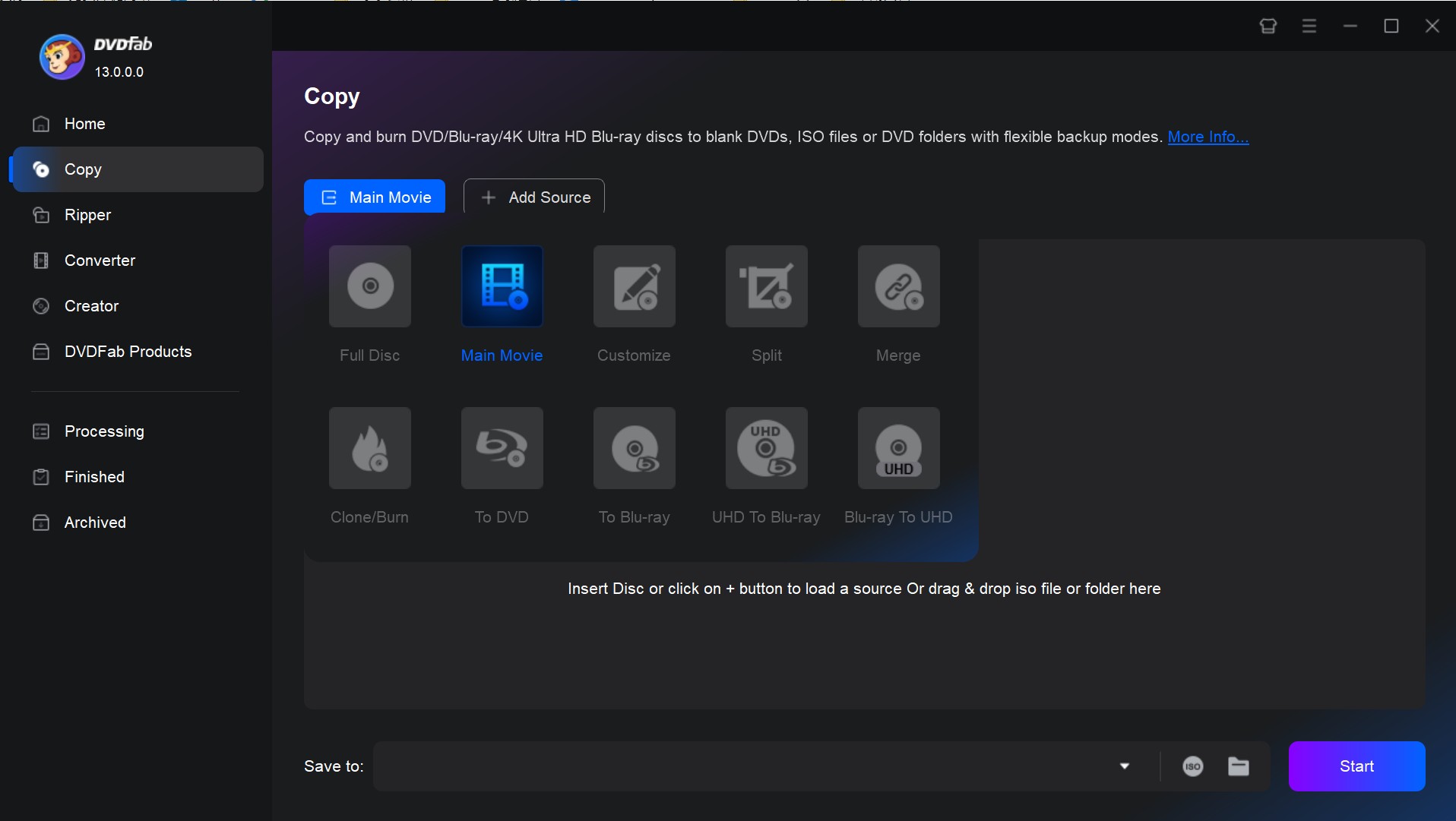Set output destination to ISO file

pos(1193,766)
